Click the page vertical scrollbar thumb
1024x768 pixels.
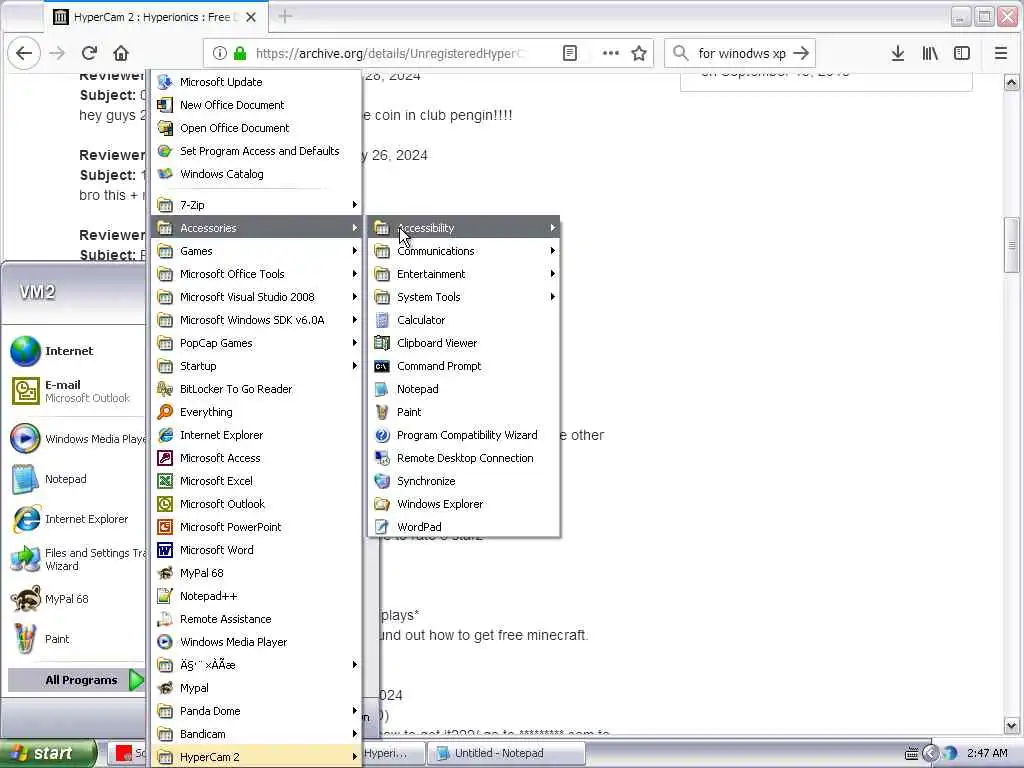(1012, 245)
